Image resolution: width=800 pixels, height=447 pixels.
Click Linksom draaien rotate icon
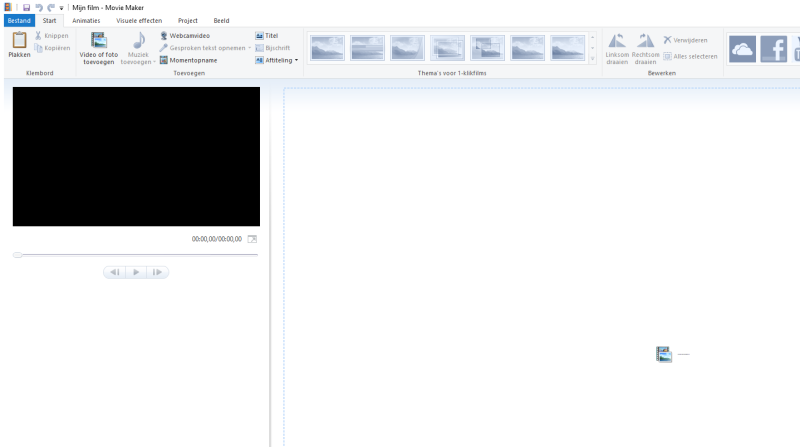(618, 42)
